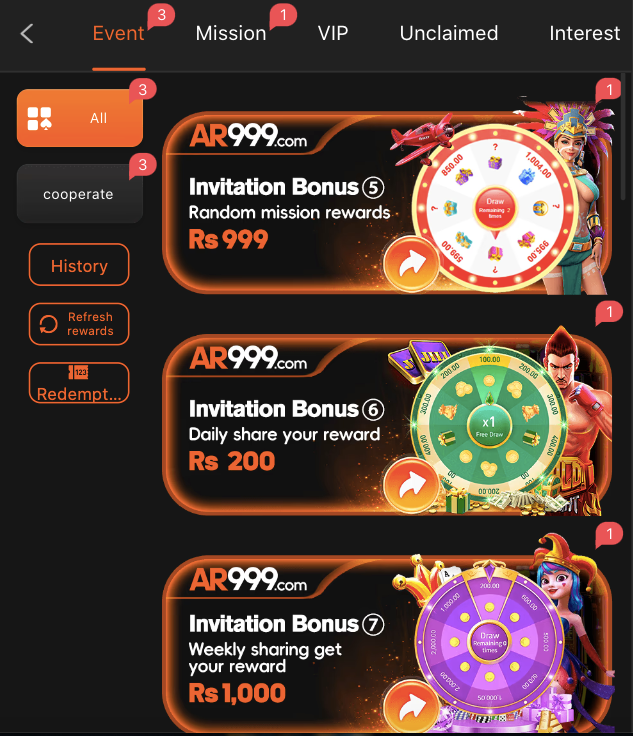Open the VIP tab

click(x=333, y=33)
